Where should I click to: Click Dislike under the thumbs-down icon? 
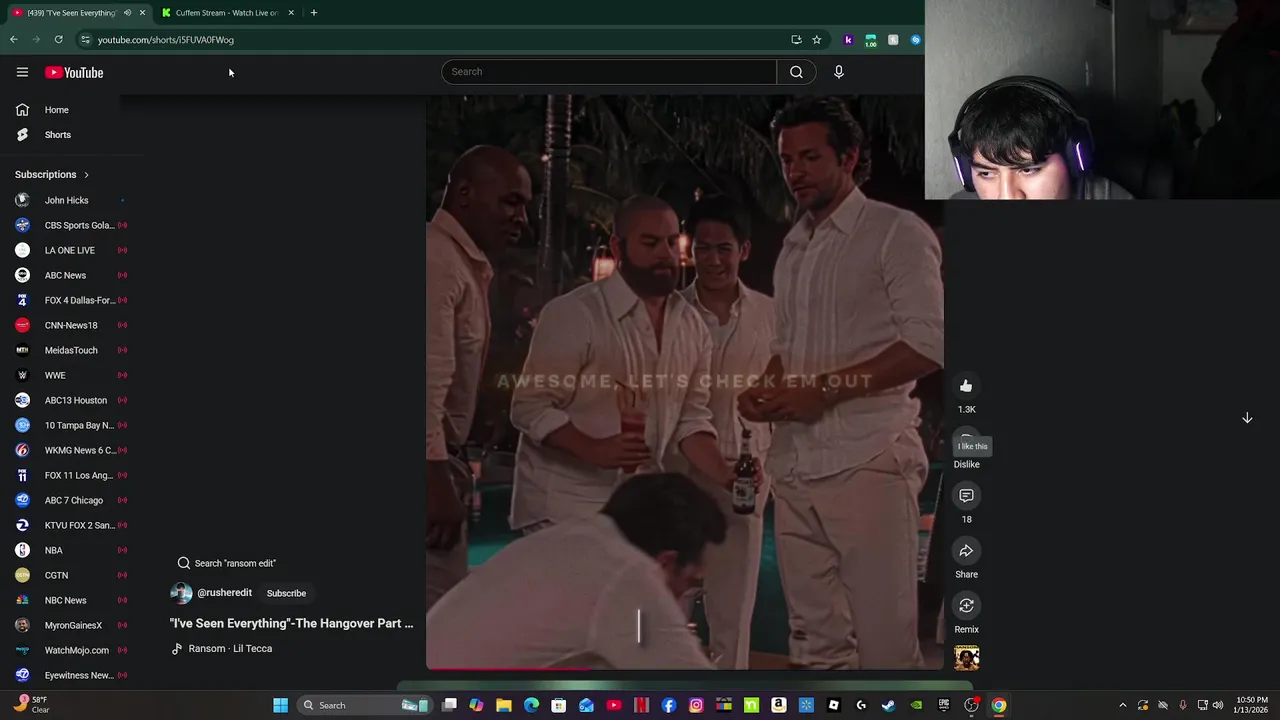[x=966, y=464]
